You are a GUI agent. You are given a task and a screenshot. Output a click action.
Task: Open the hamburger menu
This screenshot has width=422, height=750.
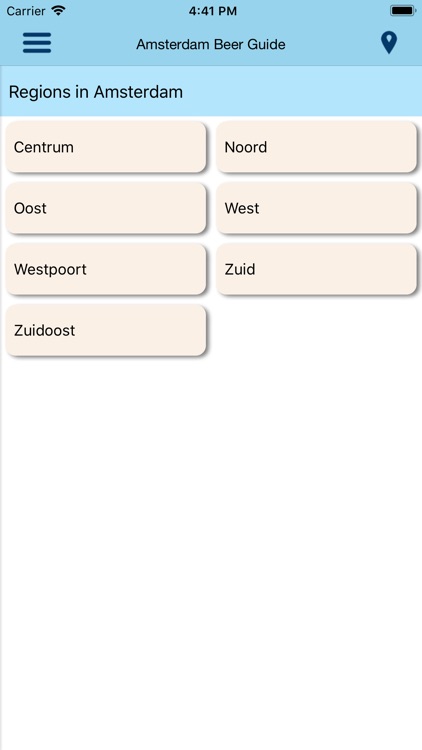[37, 43]
